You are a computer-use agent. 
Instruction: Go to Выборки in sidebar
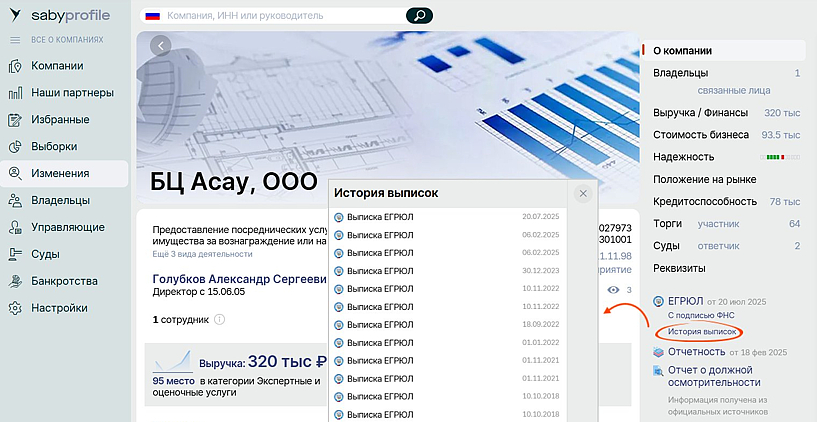(54, 146)
